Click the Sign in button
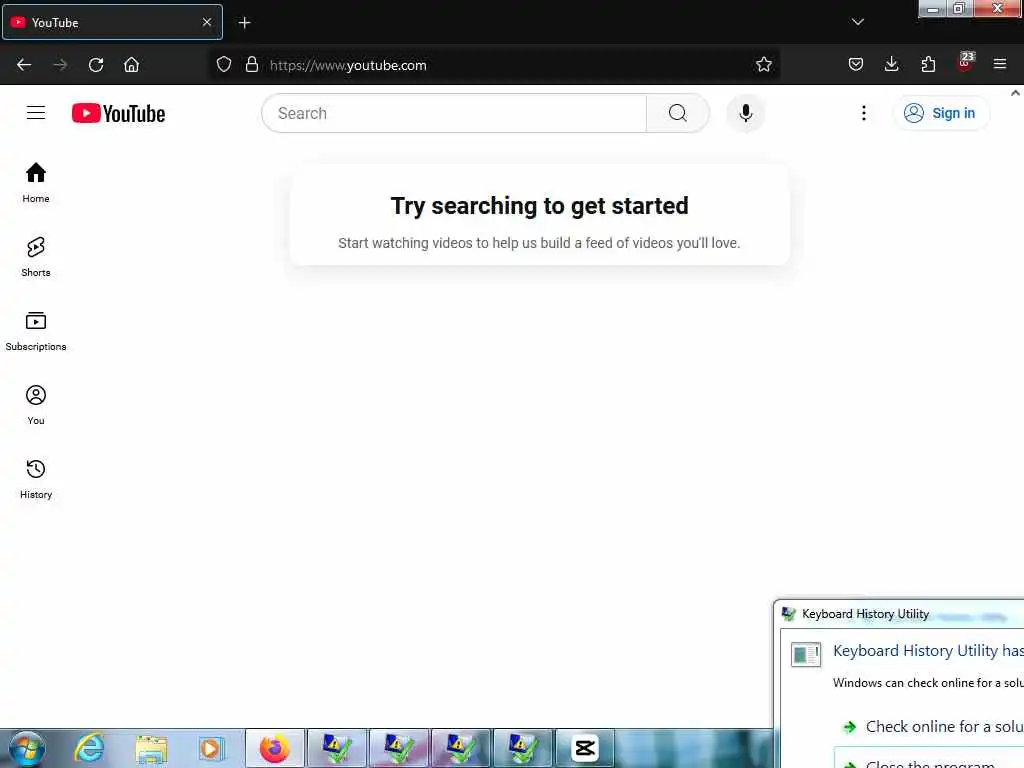Viewport: 1024px width, 768px height. pos(940,113)
